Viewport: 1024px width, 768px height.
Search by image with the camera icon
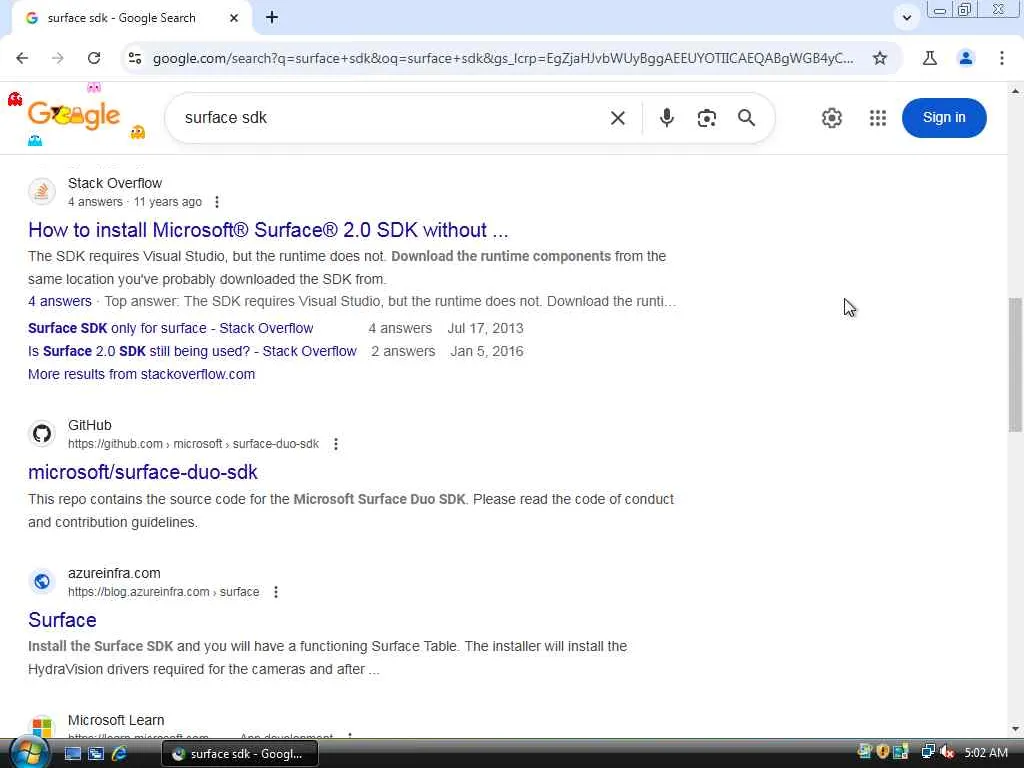(707, 118)
